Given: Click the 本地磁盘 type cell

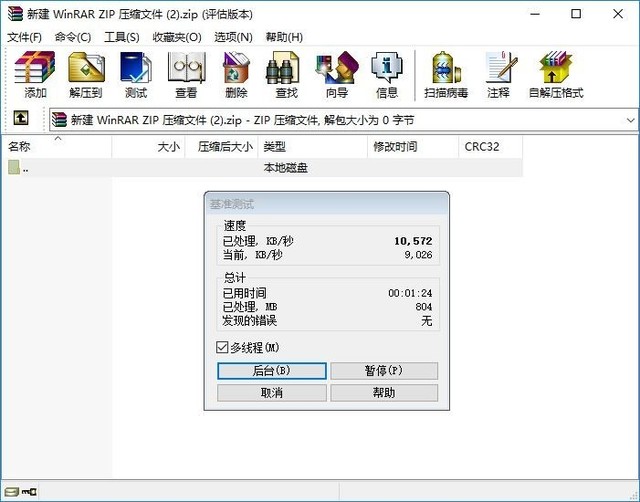Looking at the screenshot, I should 286,168.
